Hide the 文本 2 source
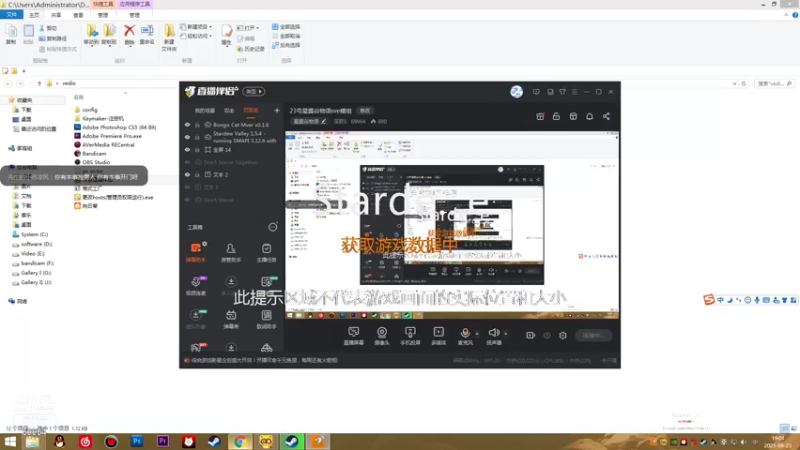The height and width of the screenshot is (450, 800). pos(187,174)
